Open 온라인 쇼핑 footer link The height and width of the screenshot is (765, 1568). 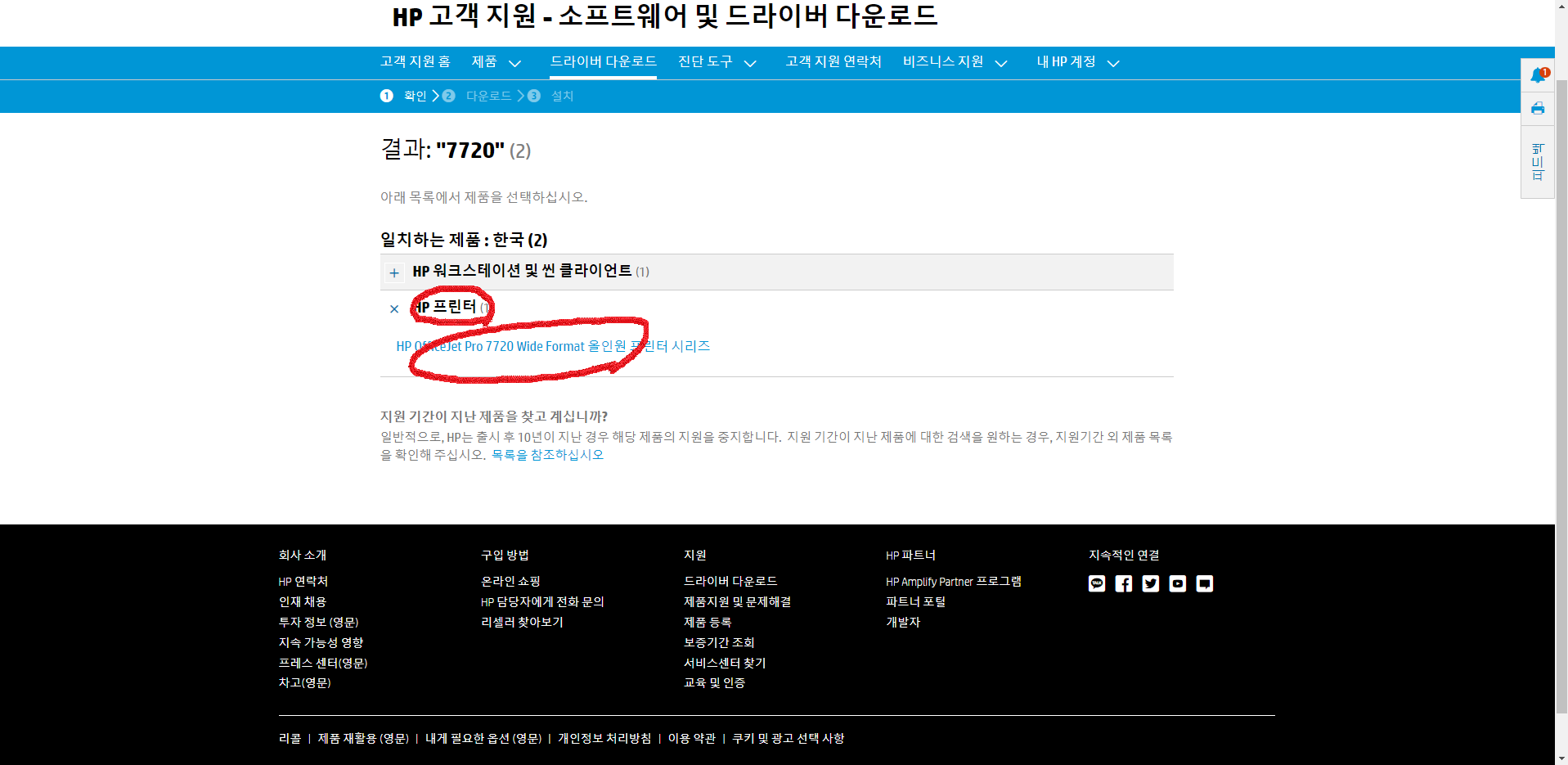click(x=510, y=582)
